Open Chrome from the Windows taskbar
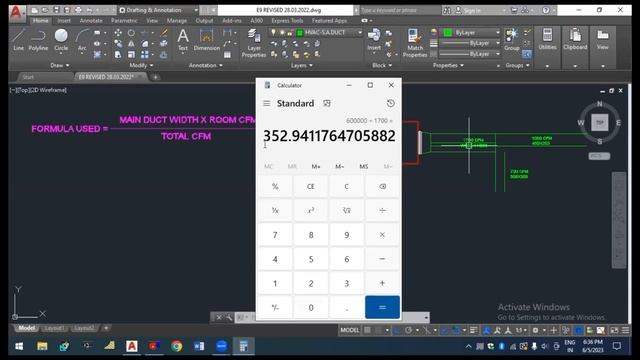 pos(177,346)
